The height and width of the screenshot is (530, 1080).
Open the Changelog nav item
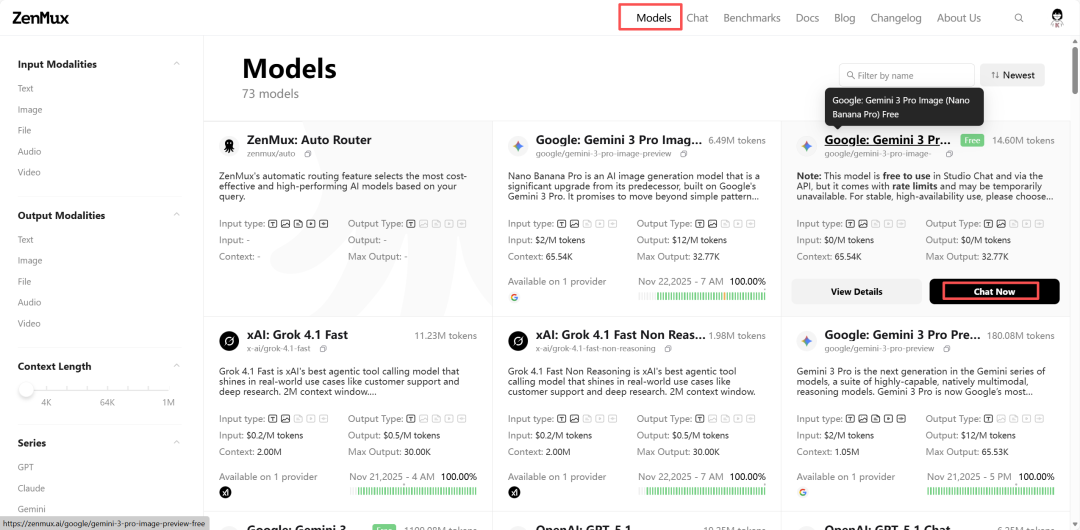(895, 18)
